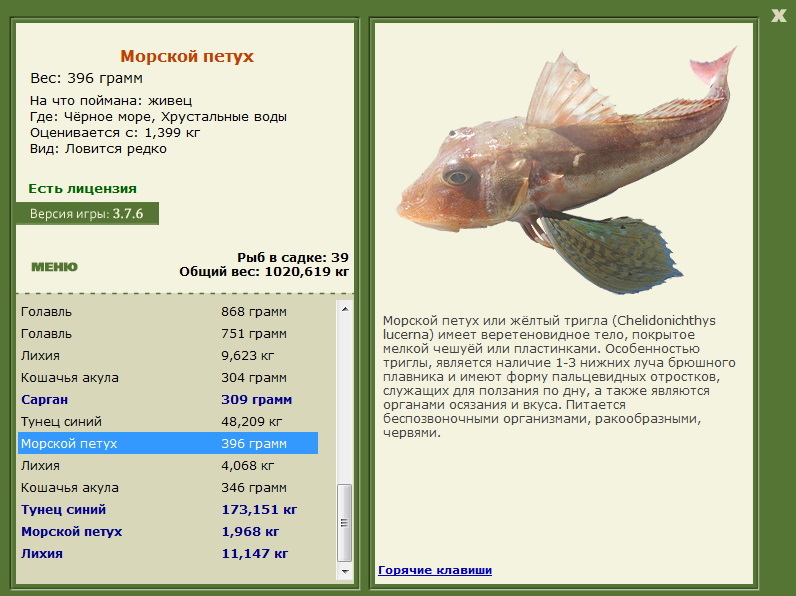Select Тунец синий 173,151 кг row
The image size is (796, 596).
[x=168, y=509]
